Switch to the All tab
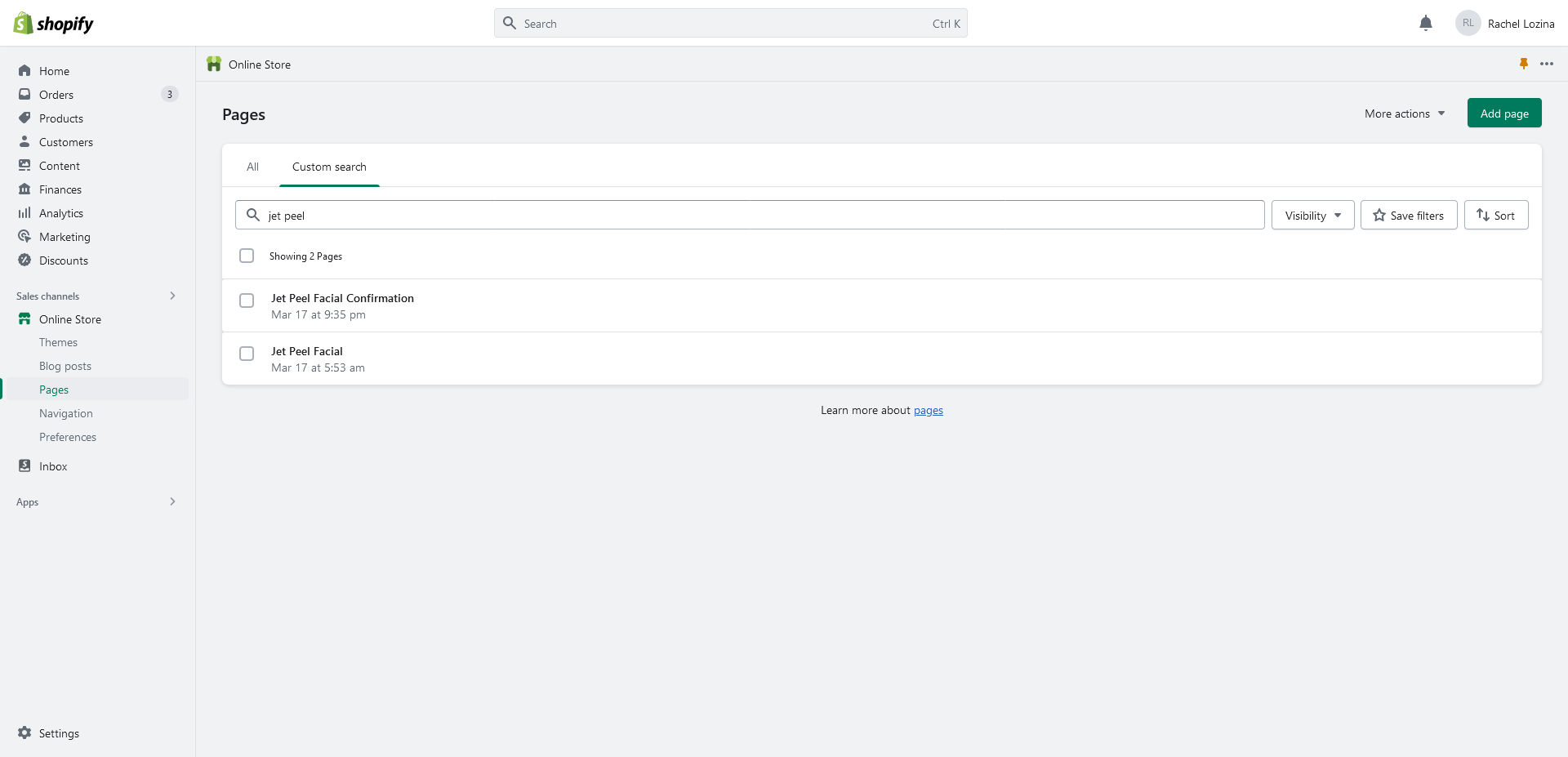The width and height of the screenshot is (1568, 757). 253,167
